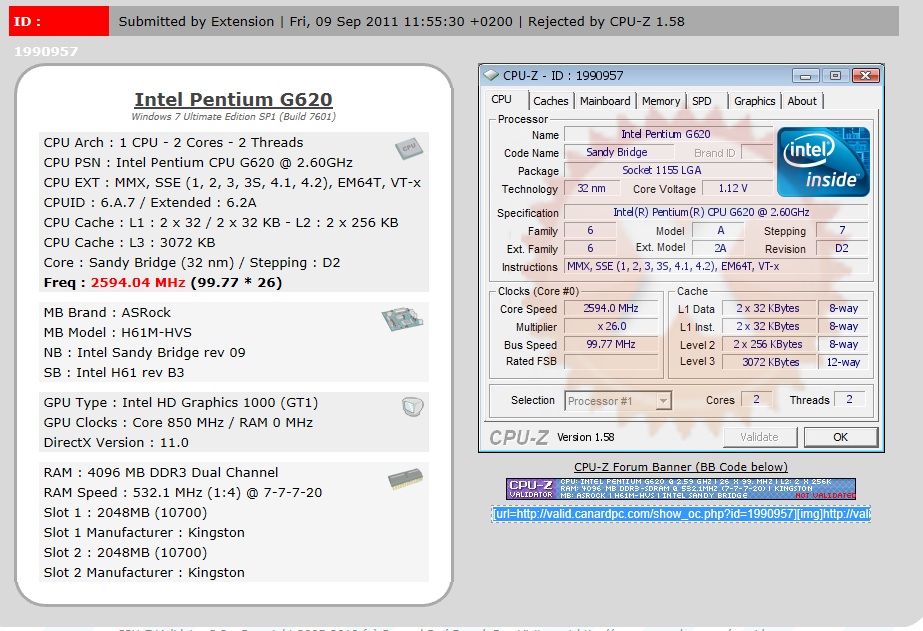Image resolution: width=923 pixels, height=631 pixels.
Task: Click the Windows 7 Ultimate Edition subtitle
Action: 234,117
